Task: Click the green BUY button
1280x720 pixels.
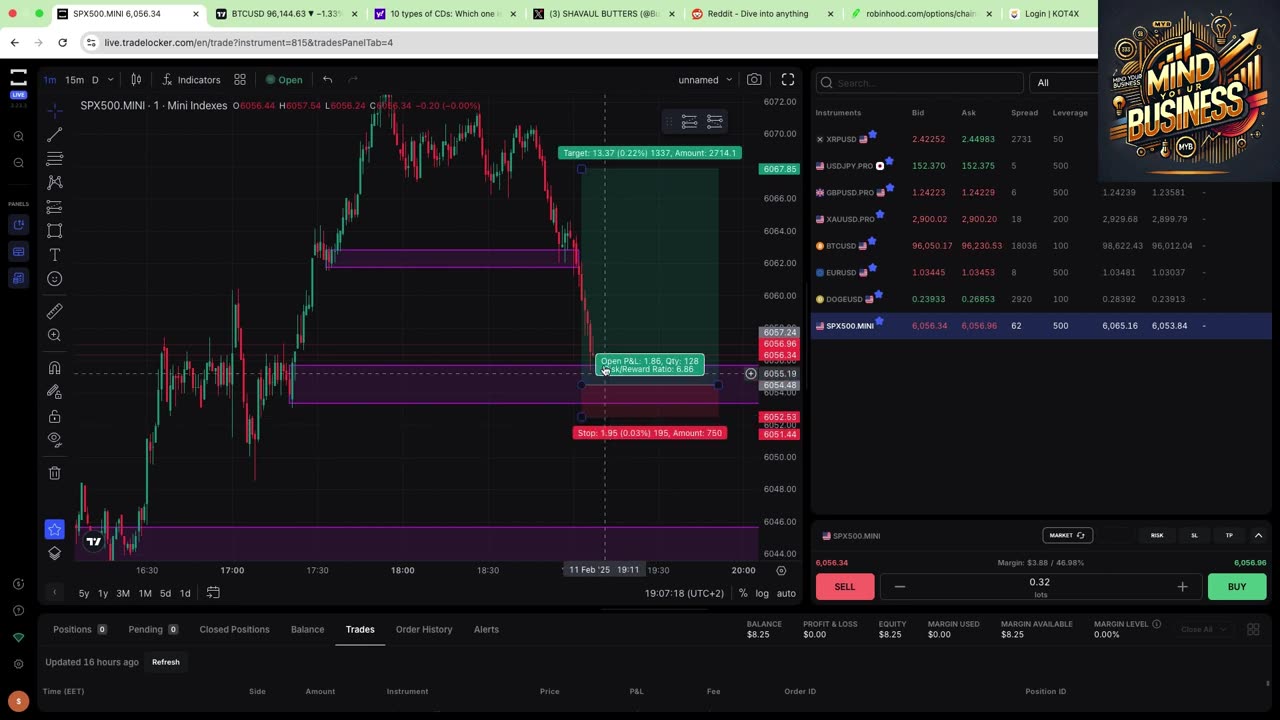Action: click(x=1237, y=587)
